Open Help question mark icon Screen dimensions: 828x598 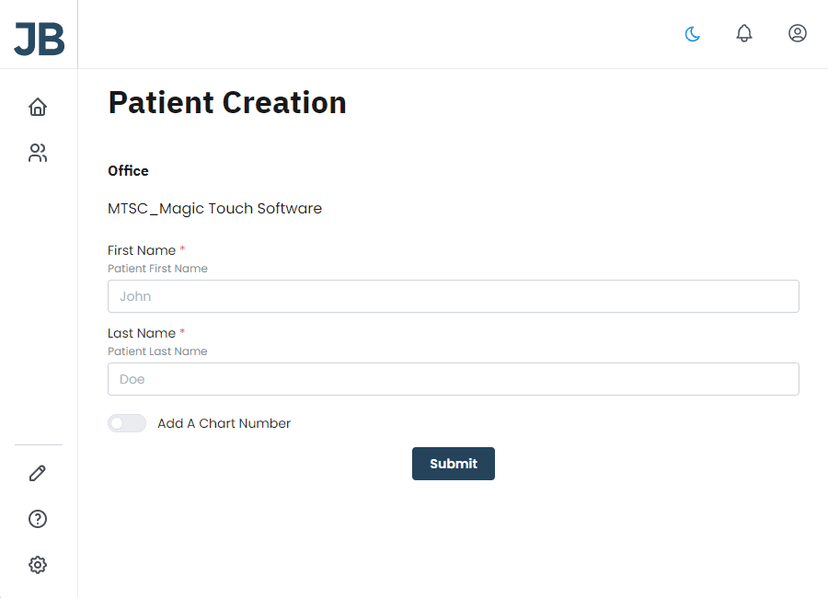pyautogui.click(x=38, y=519)
